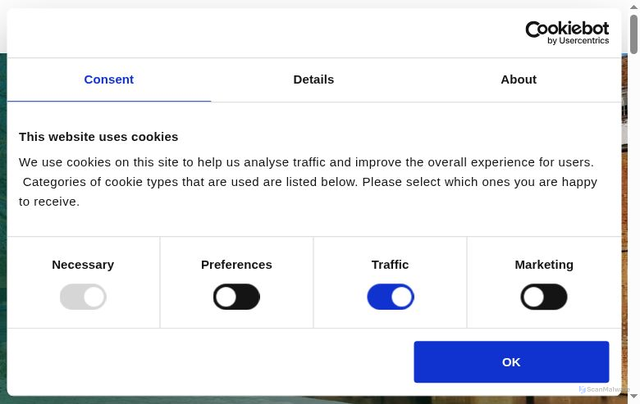Click the ScanMalware watermark icon
This screenshot has height=404, width=640.
pos(582,389)
